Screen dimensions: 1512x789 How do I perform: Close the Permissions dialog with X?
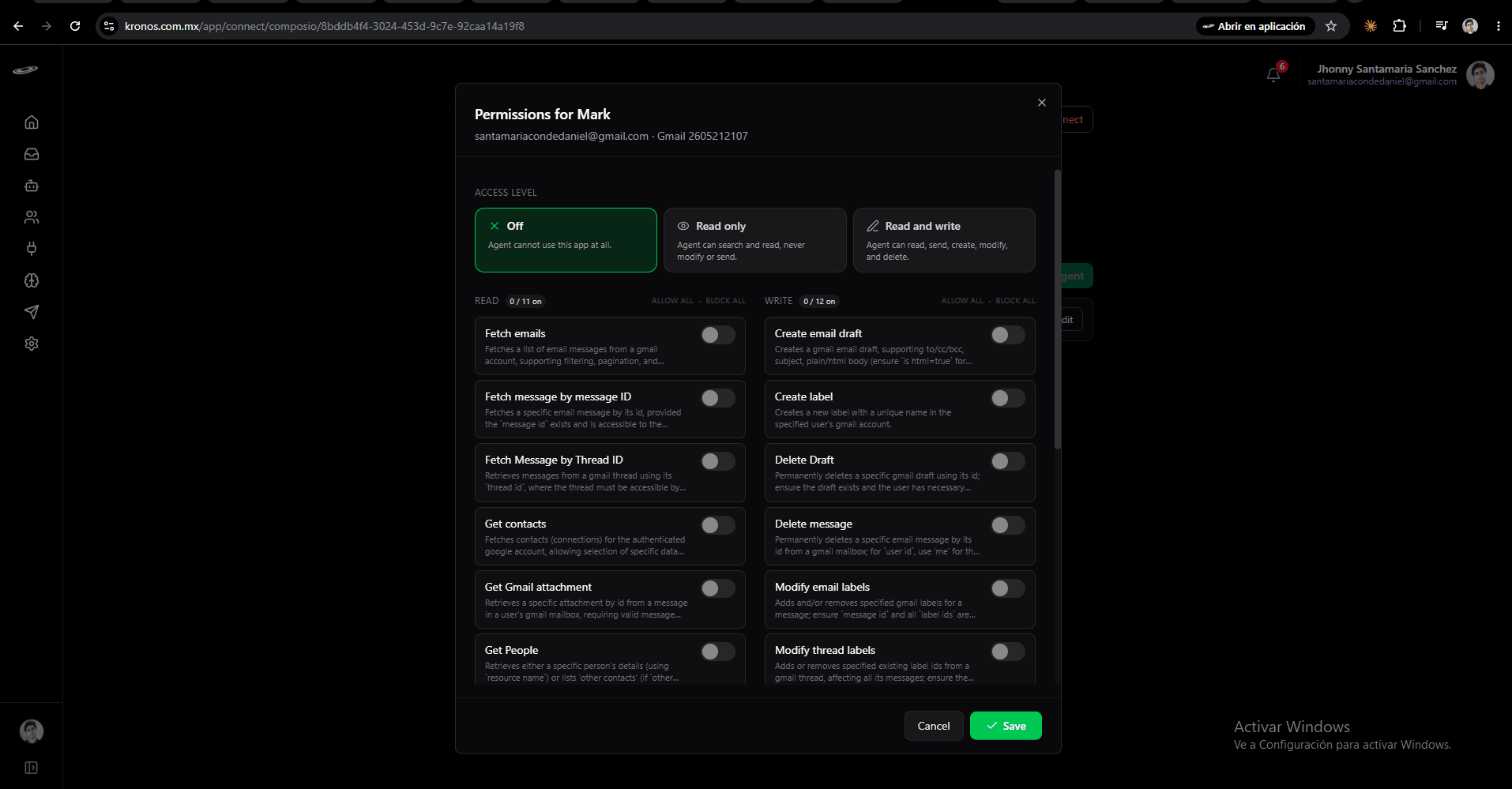pos(1042,103)
